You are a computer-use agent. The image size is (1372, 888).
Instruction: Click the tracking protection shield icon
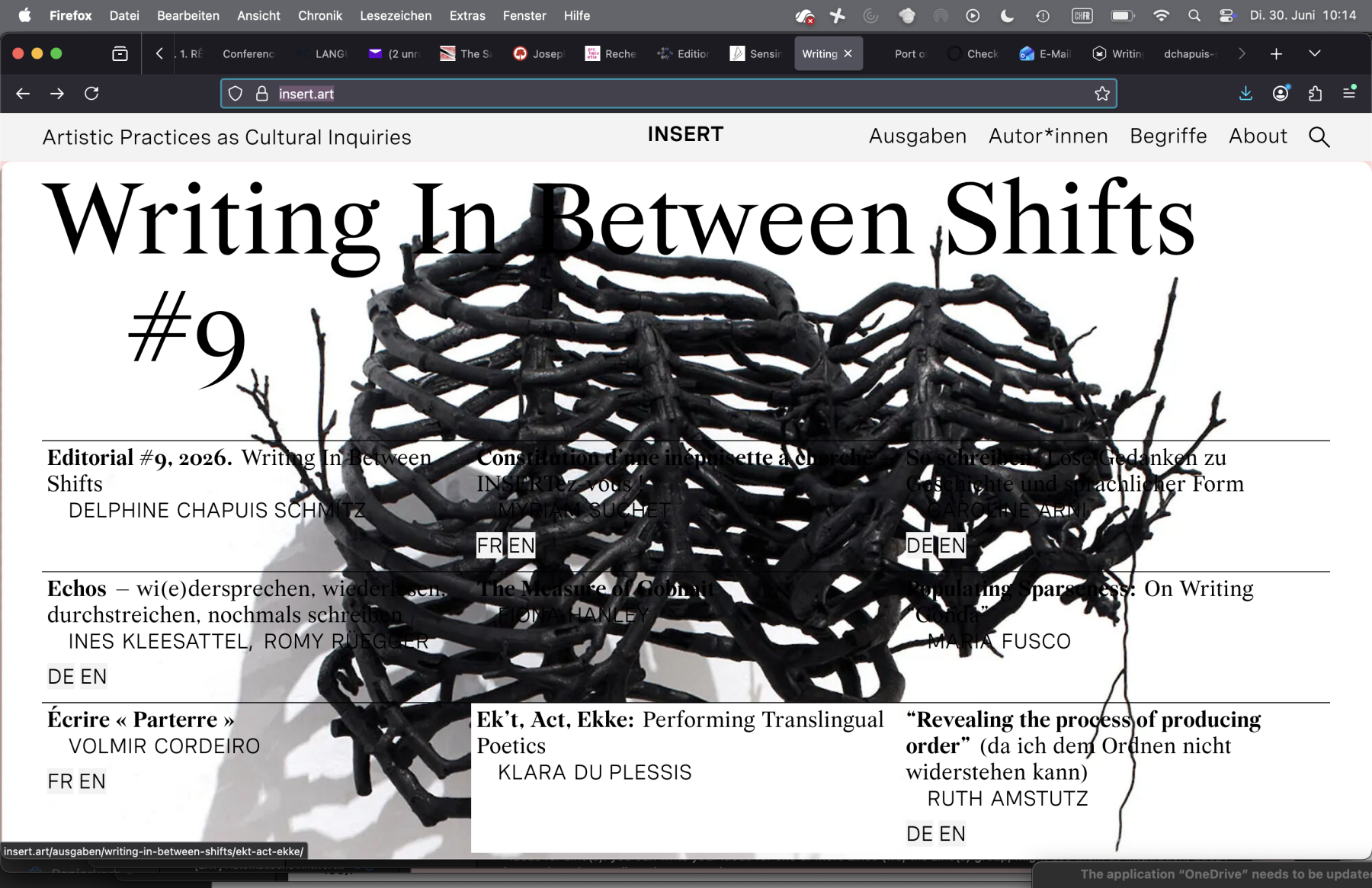pyautogui.click(x=236, y=94)
